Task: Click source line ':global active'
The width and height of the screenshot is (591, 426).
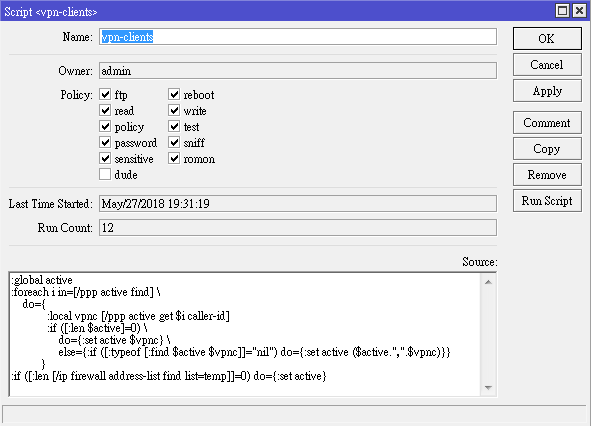Action: [x=42, y=280]
